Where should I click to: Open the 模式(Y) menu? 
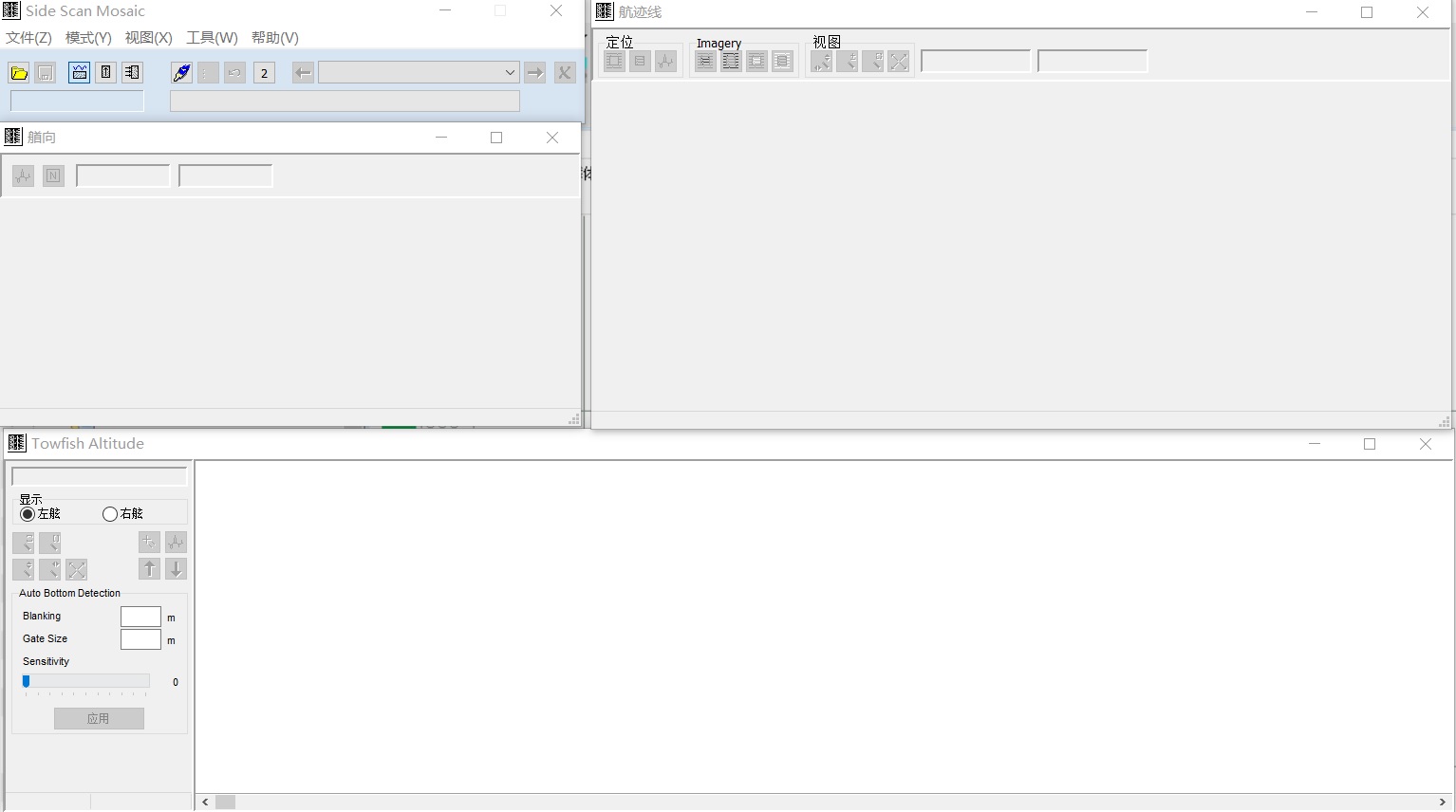pos(88,38)
